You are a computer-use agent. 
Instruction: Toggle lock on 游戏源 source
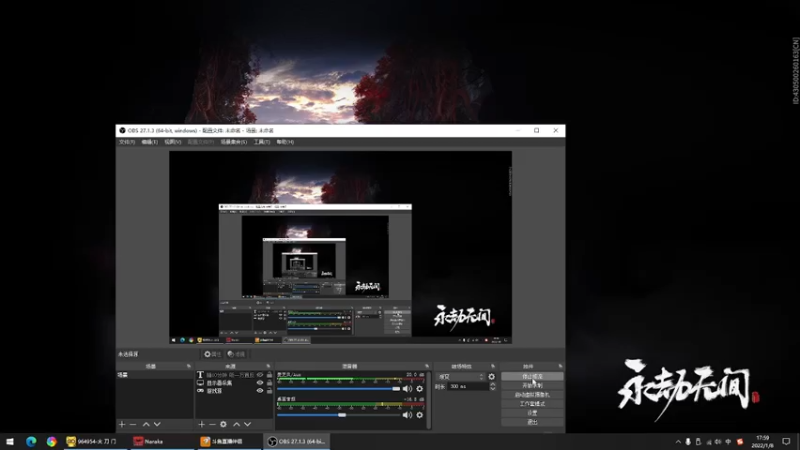click(x=269, y=391)
